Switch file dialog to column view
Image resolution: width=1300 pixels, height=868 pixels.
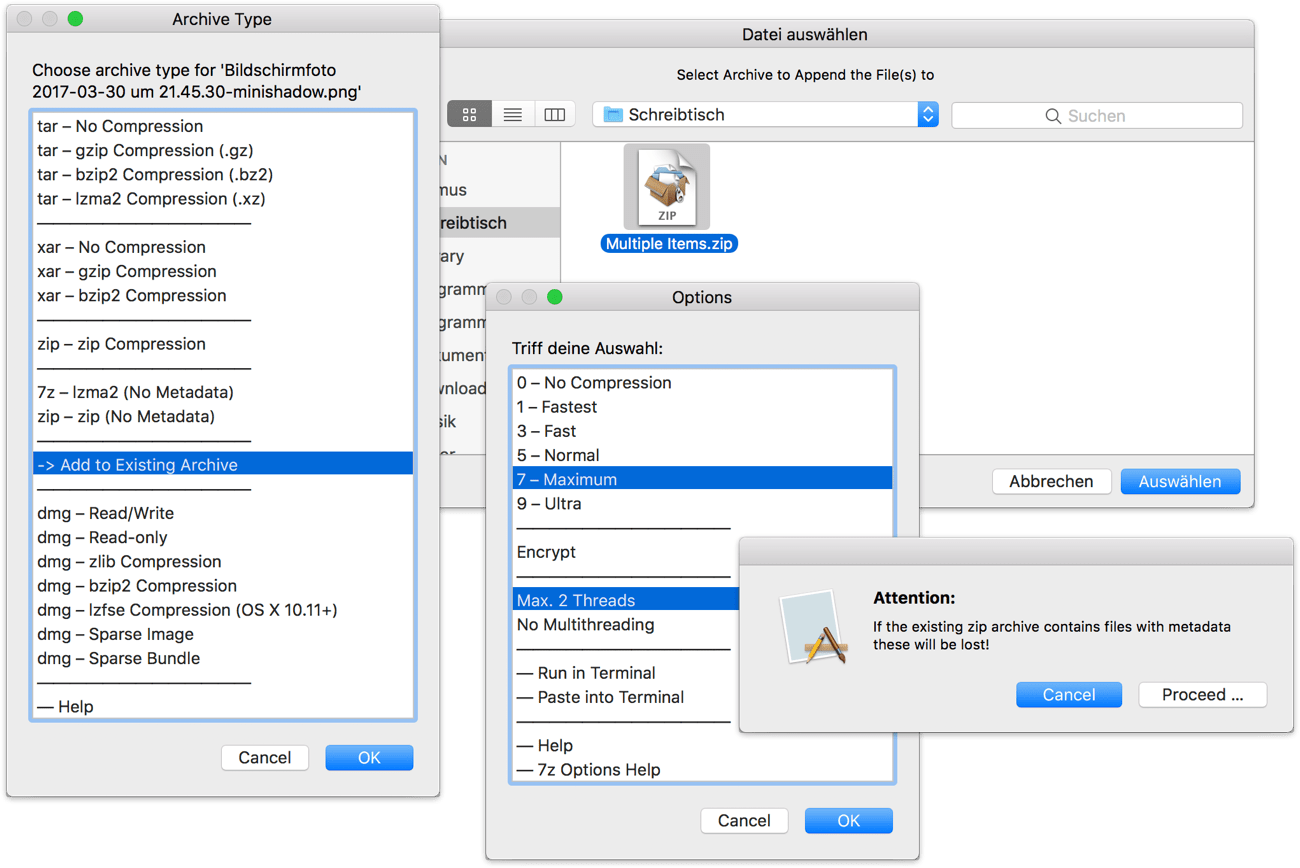pos(555,115)
